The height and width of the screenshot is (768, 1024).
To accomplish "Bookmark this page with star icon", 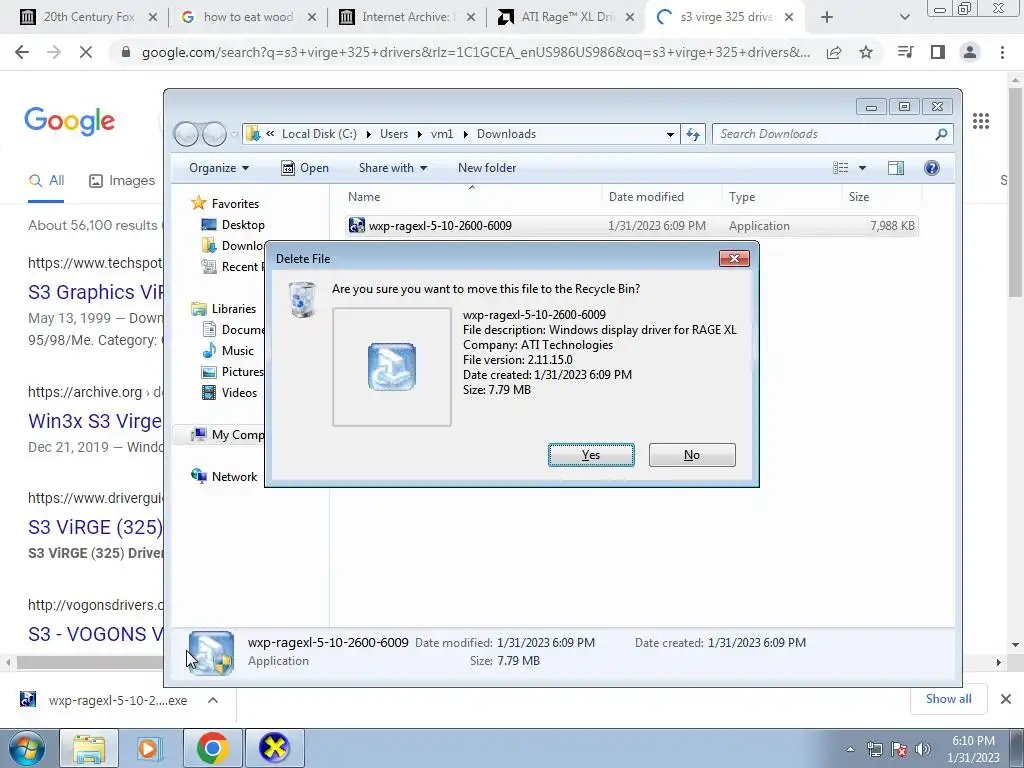I will tap(866, 52).
